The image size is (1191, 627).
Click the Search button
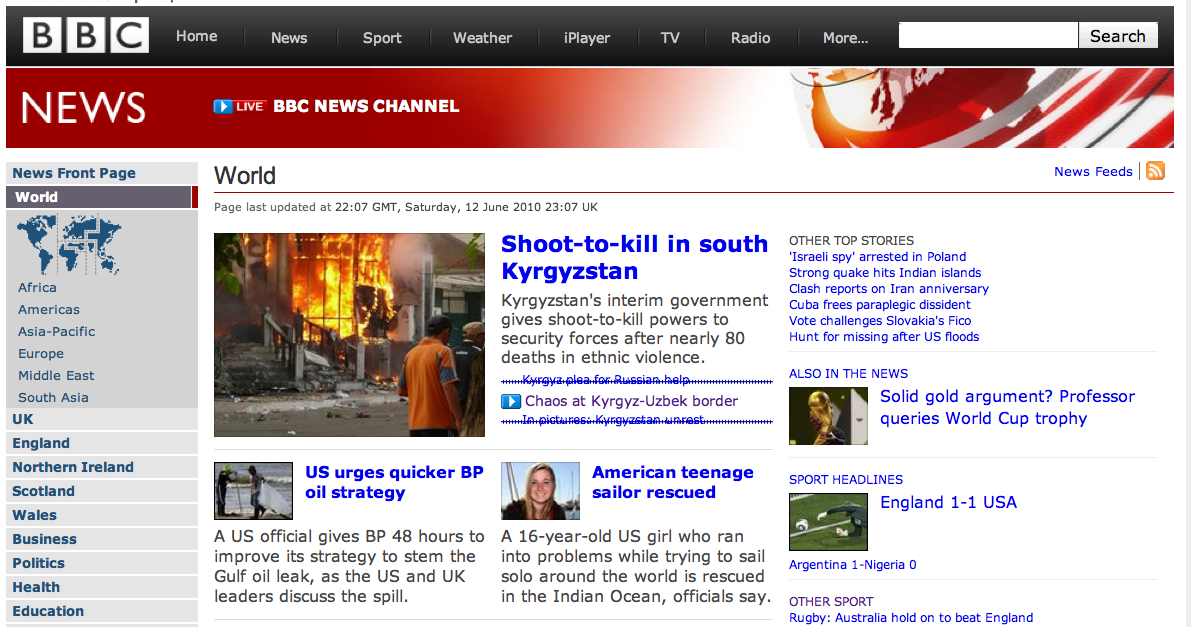coord(1118,36)
